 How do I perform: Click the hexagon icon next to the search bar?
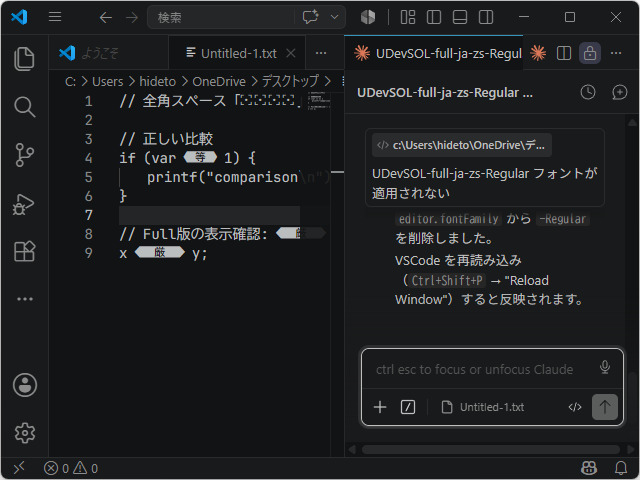tap(368, 17)
